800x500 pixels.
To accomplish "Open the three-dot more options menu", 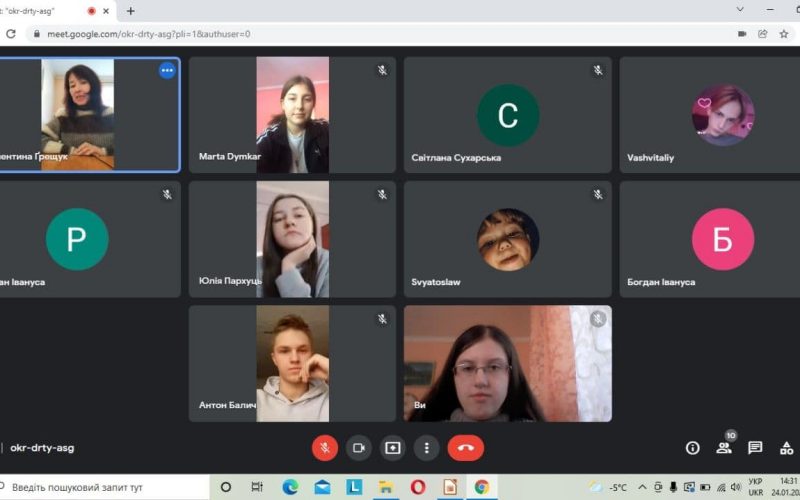I will point(427,448).
